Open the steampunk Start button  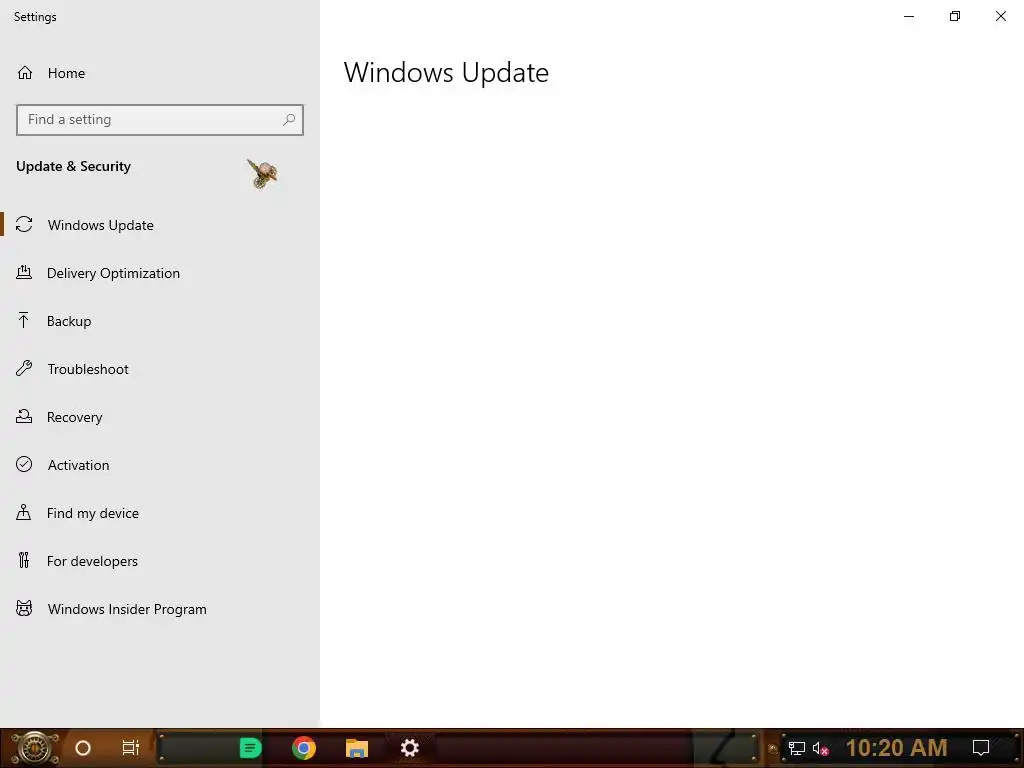[35, 748]
